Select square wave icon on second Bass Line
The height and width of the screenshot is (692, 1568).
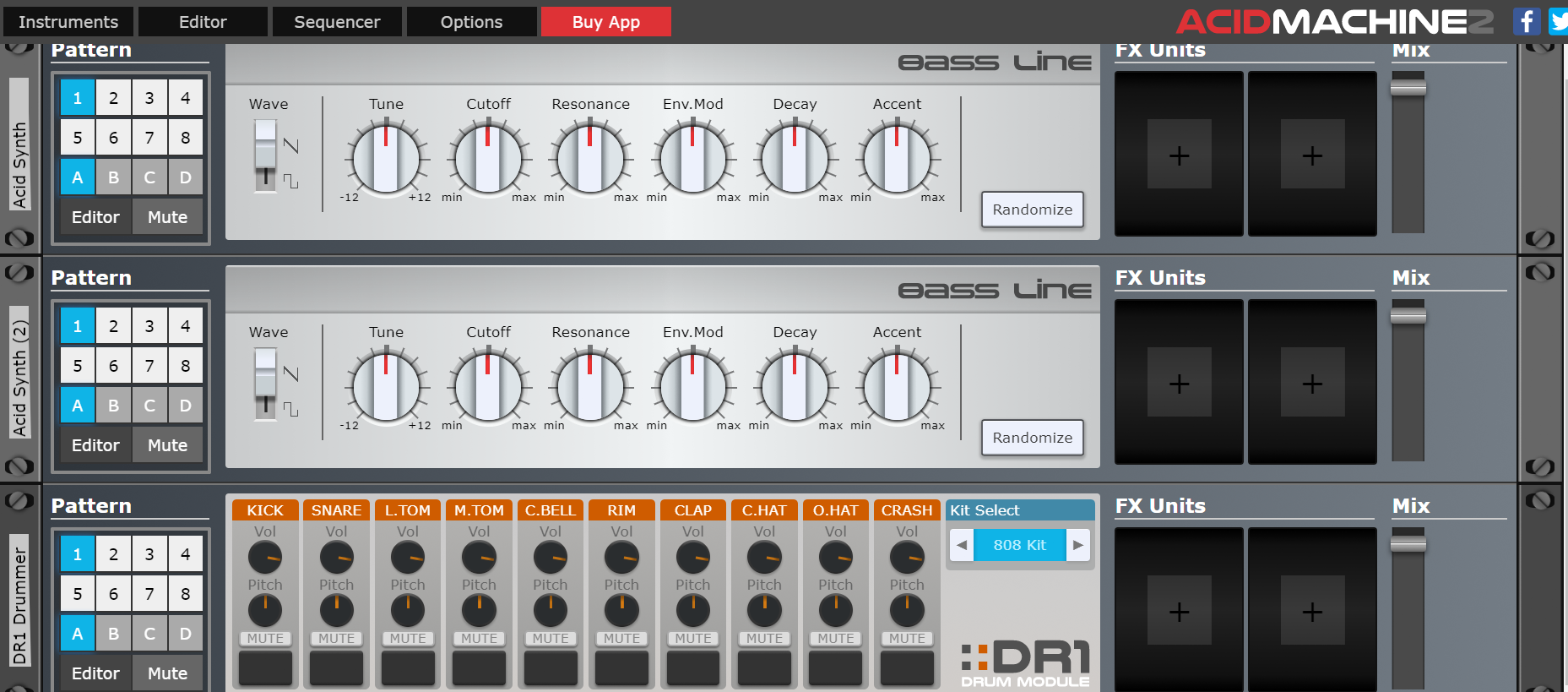291,409
